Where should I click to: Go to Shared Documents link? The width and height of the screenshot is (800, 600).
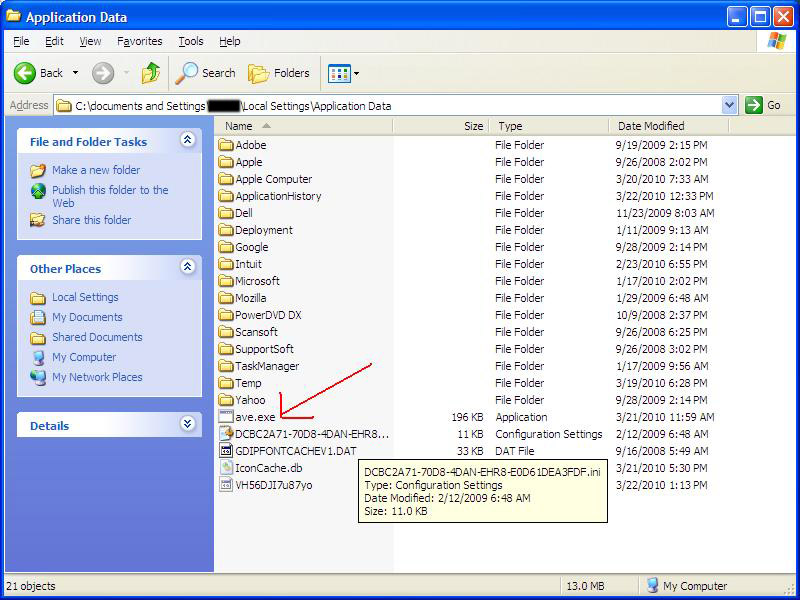[x=97, y=337]
